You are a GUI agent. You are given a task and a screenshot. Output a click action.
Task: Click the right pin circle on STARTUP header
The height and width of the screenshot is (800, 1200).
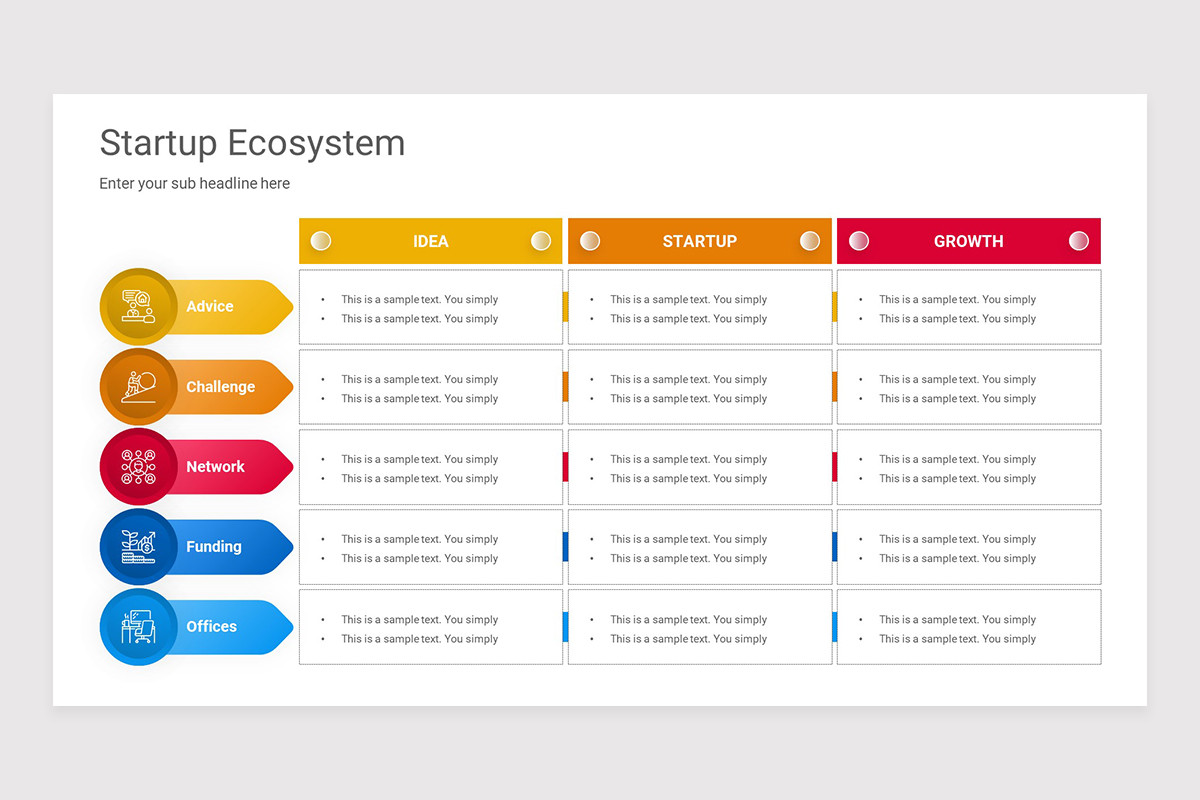click(810, 241)
